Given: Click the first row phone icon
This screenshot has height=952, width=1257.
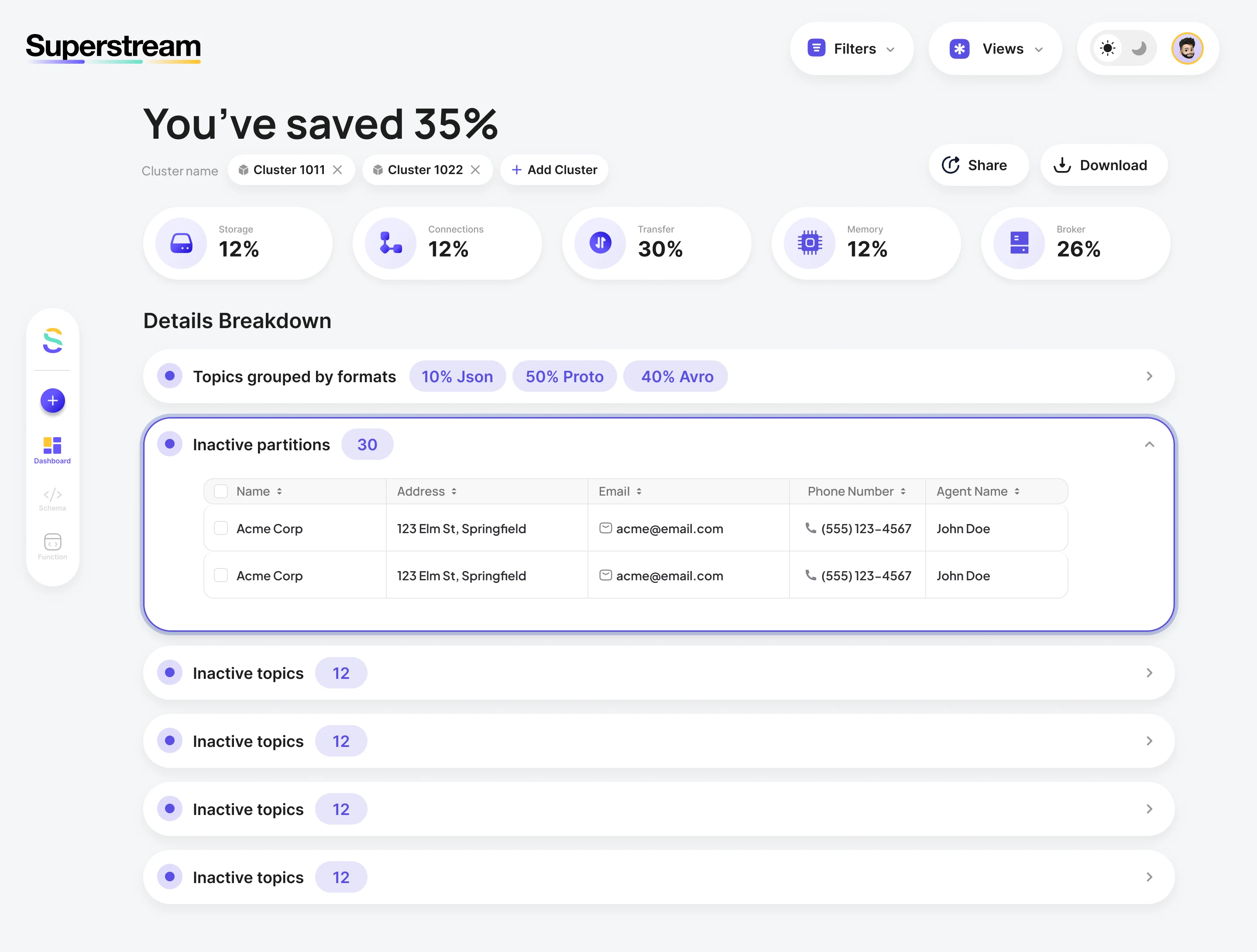Looking at the screenshot, I should pyautogui.click(x=811, y=528).
